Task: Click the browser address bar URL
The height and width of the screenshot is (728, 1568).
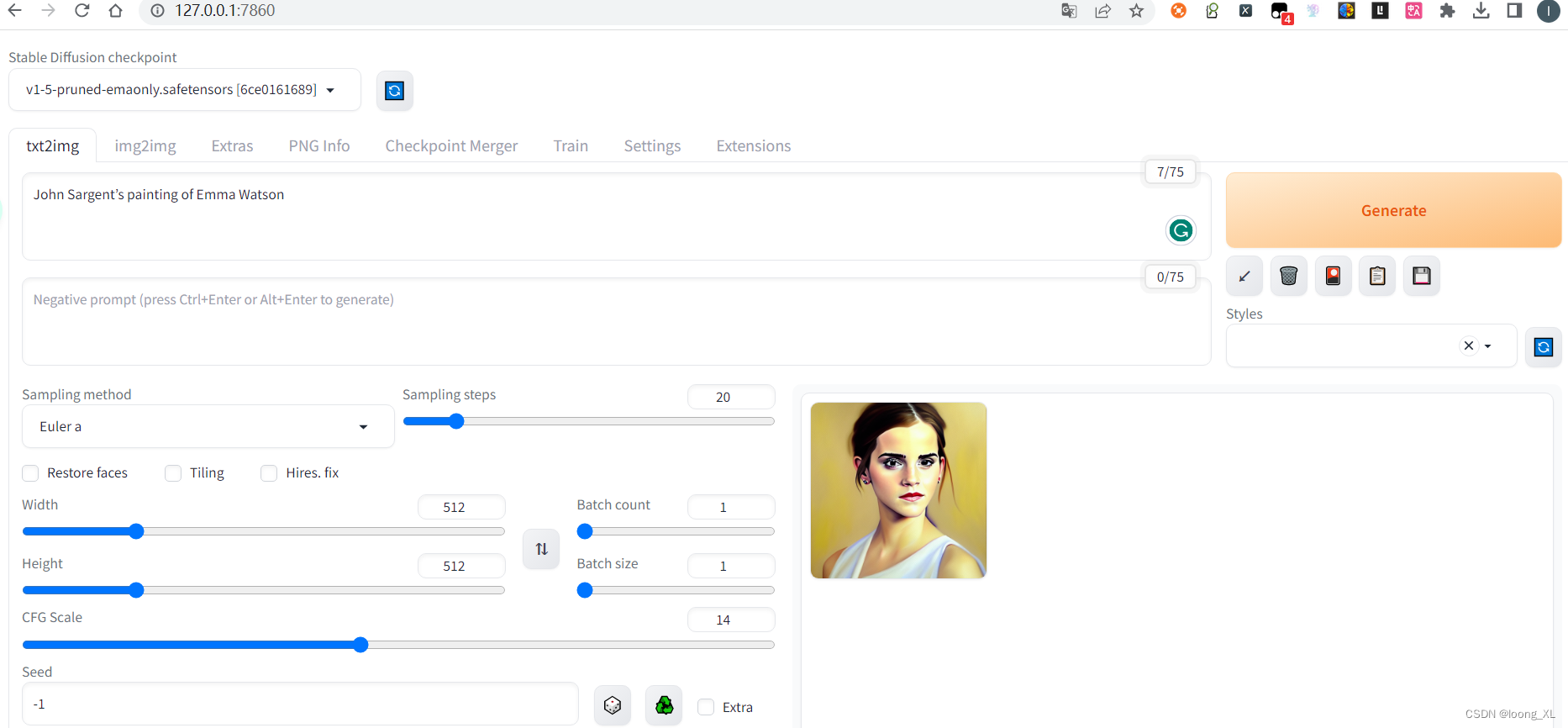Action: [224, 10]
